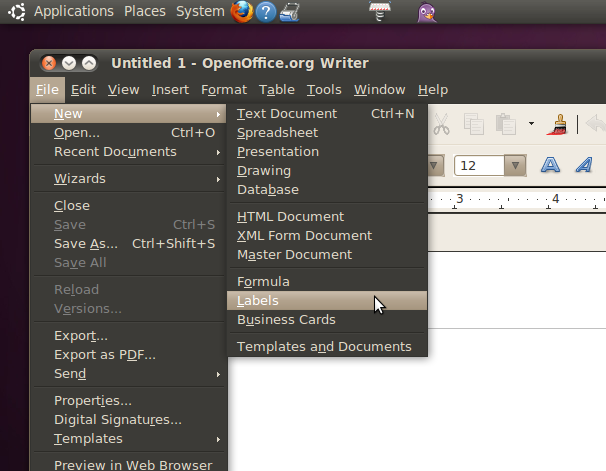The image size is (606, 471).
Task: Click the Copy icon in the toolbar
Action: pos(474,124)
